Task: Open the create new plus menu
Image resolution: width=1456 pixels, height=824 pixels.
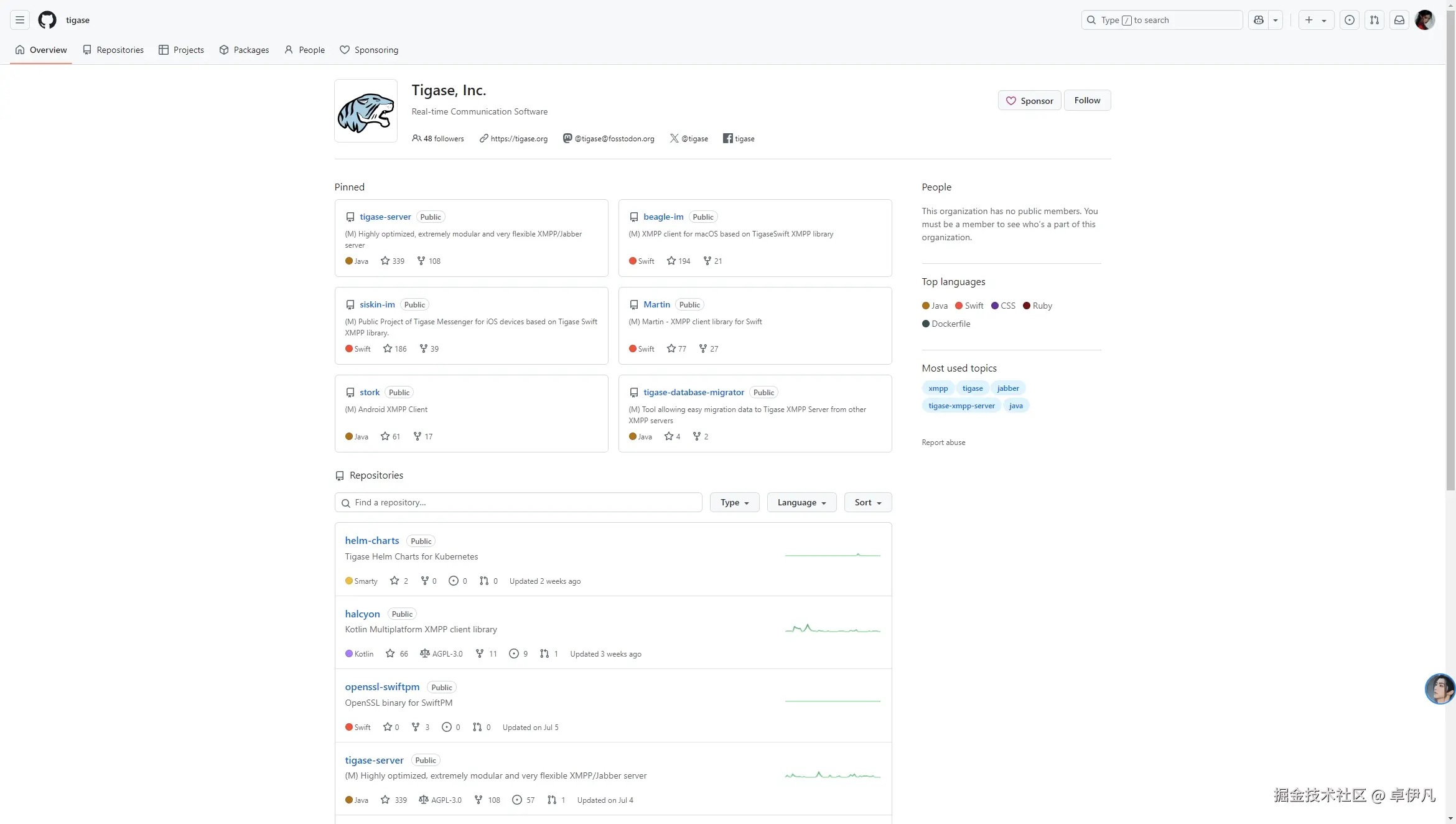Action: pyautogui.click(x=1315, y=20)
